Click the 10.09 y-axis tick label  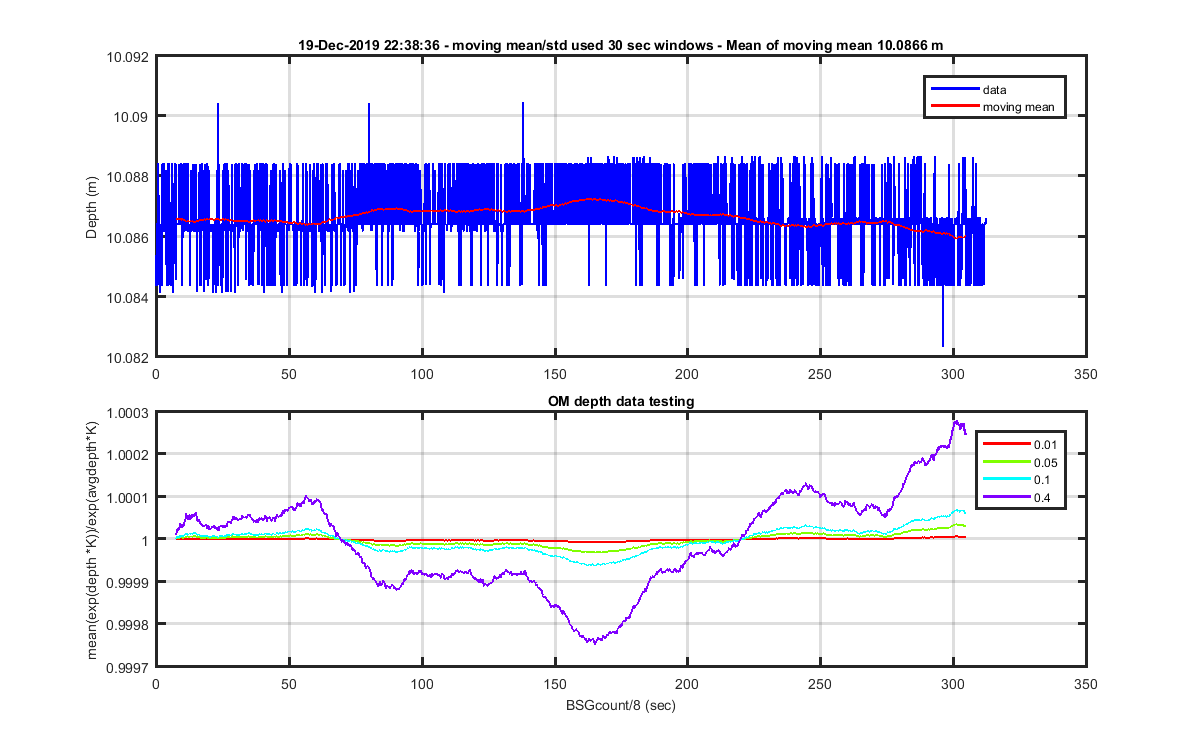(131, 116)
